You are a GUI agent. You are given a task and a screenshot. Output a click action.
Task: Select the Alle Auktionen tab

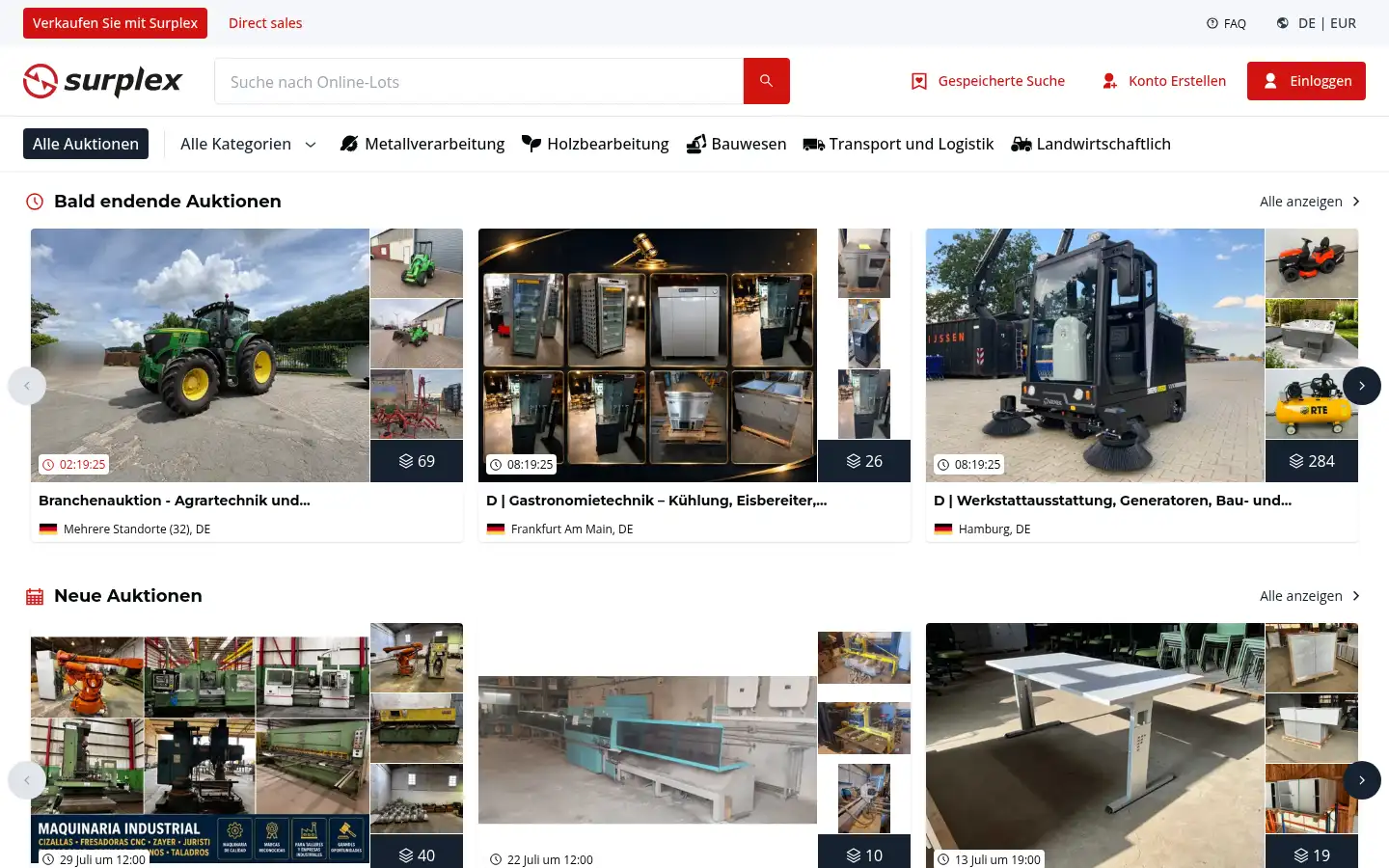tap(86, 144)
